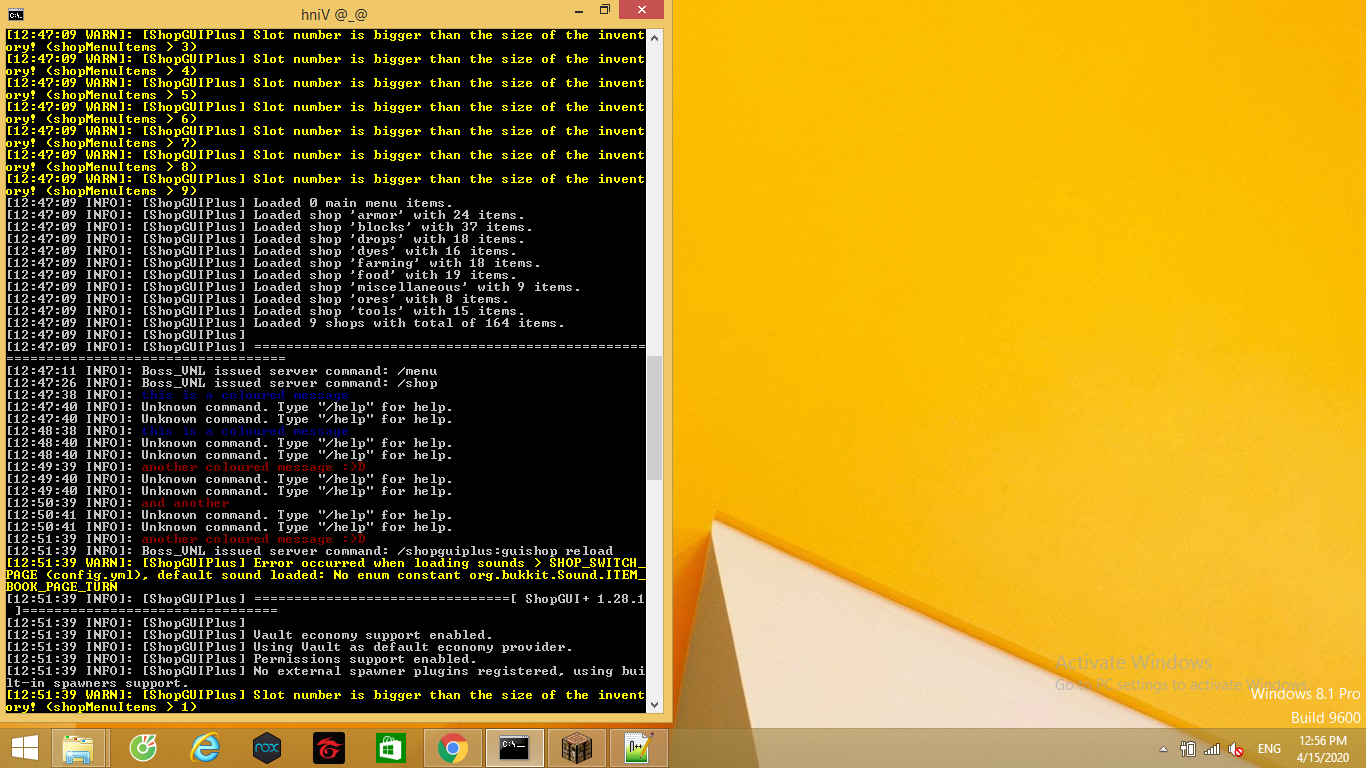
Task: Open console system menu icon in title bar
Action: pos(15,12)
